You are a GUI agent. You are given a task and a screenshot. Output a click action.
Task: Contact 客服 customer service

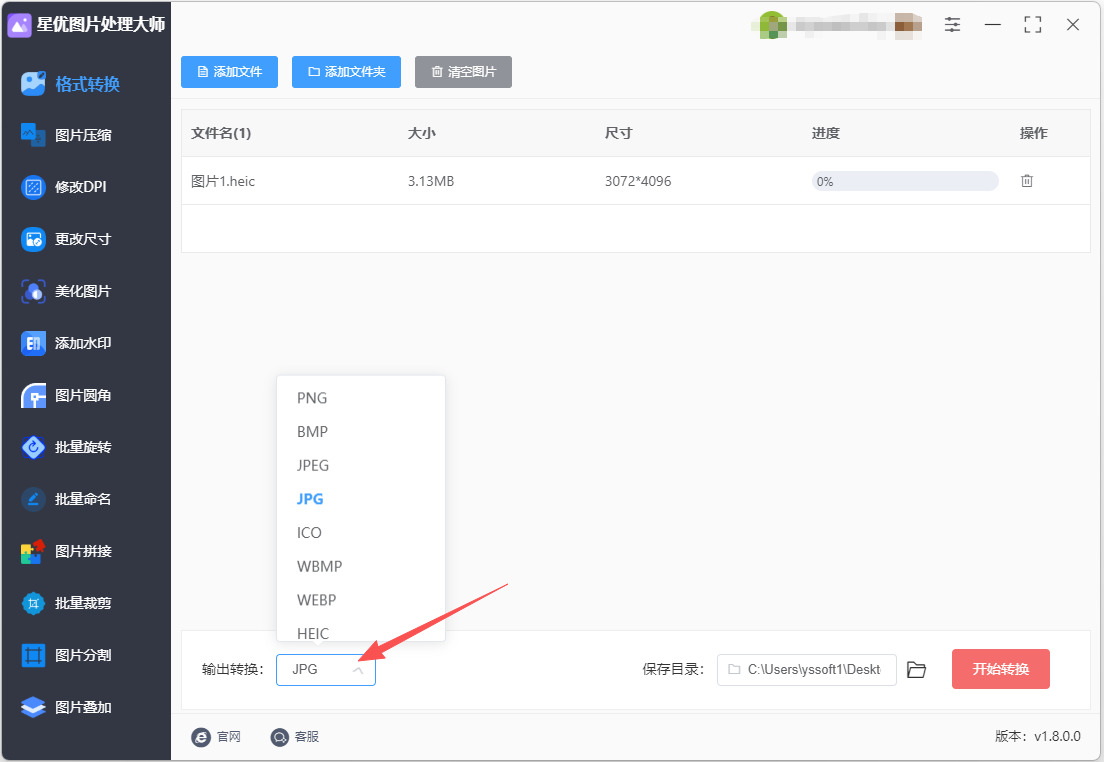click(x=295, y=737)
